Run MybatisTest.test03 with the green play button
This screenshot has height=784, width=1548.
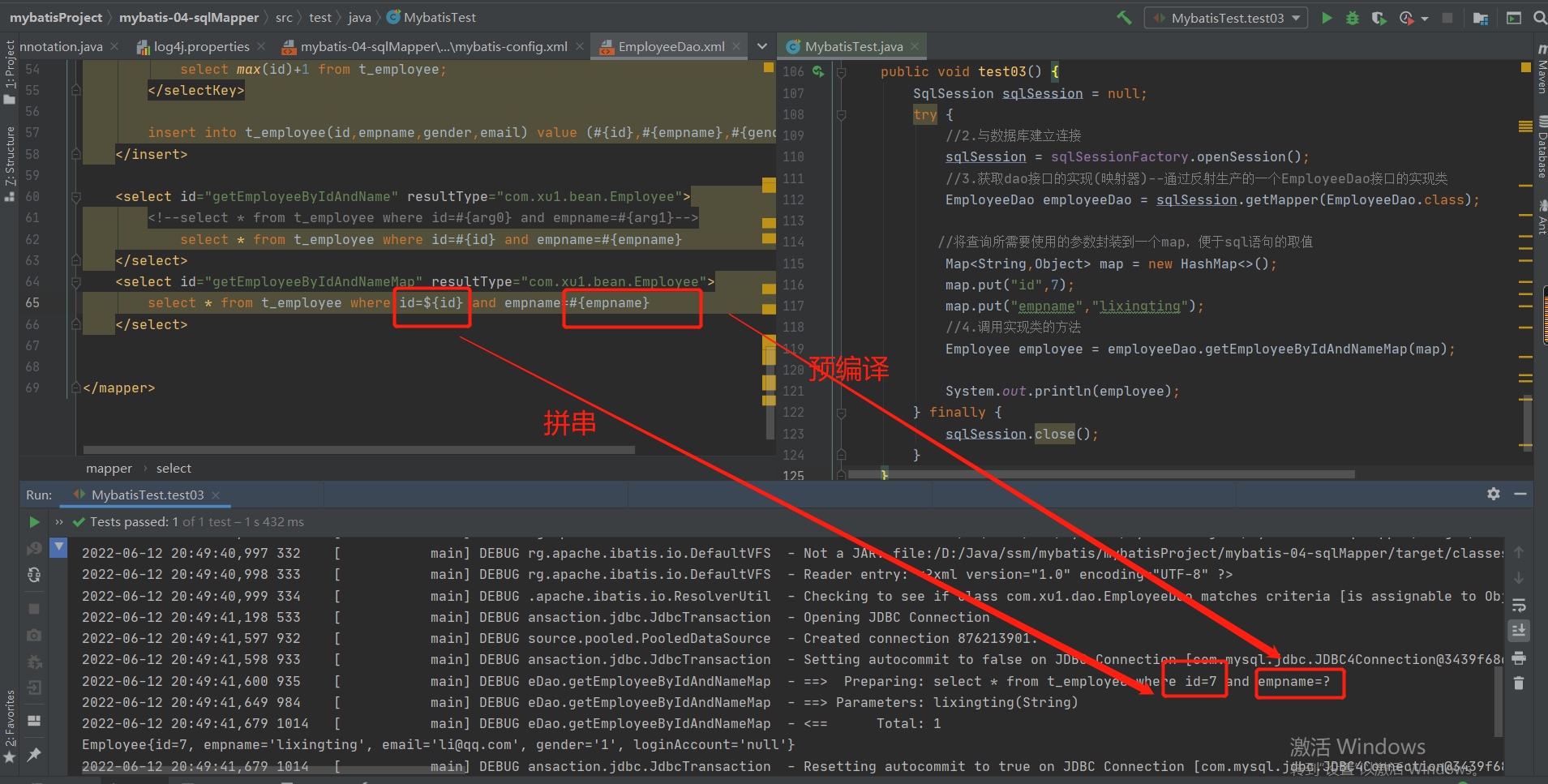(1327, 17)
